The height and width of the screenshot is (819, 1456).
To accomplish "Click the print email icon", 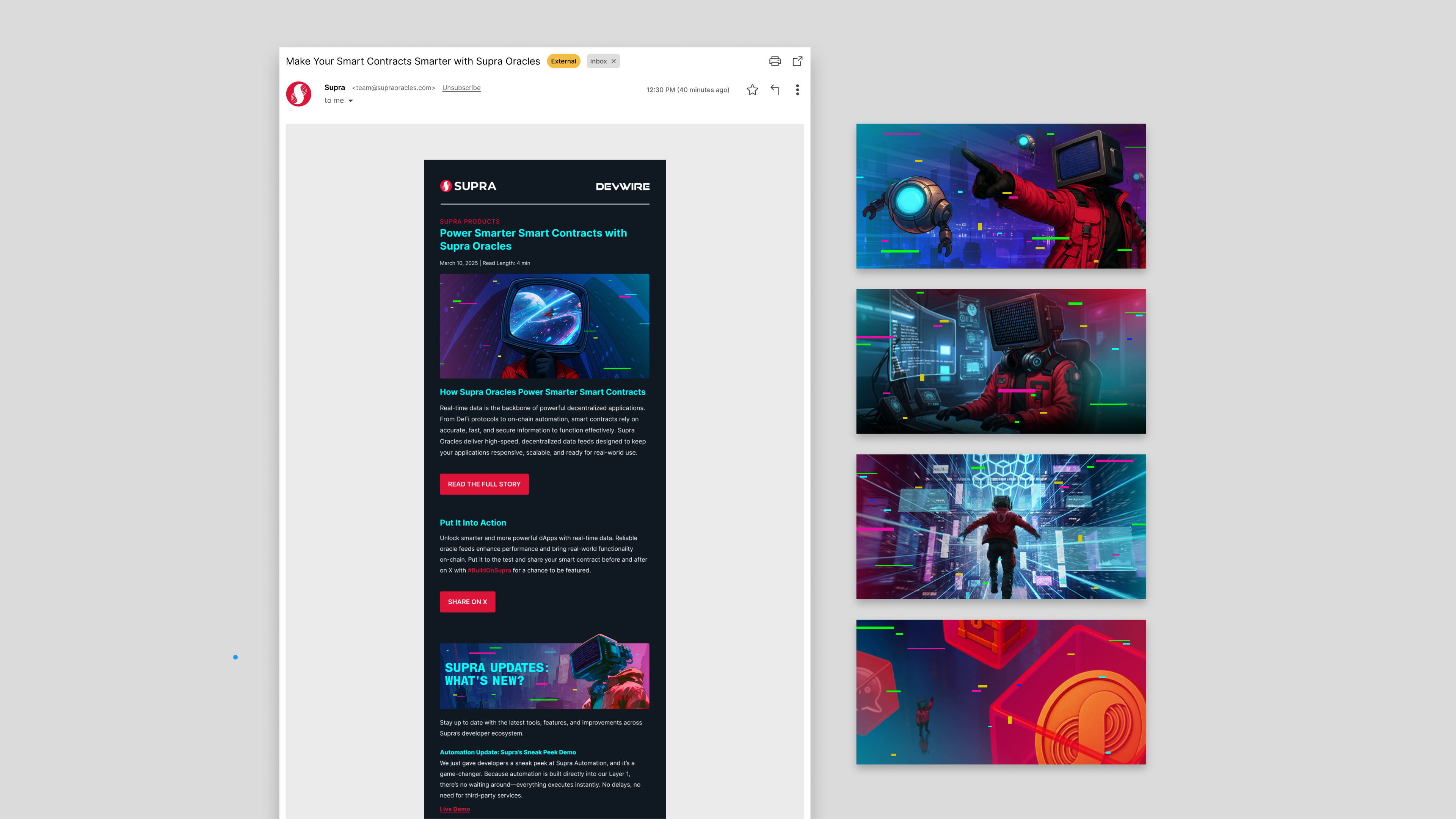I will (774, 61).
